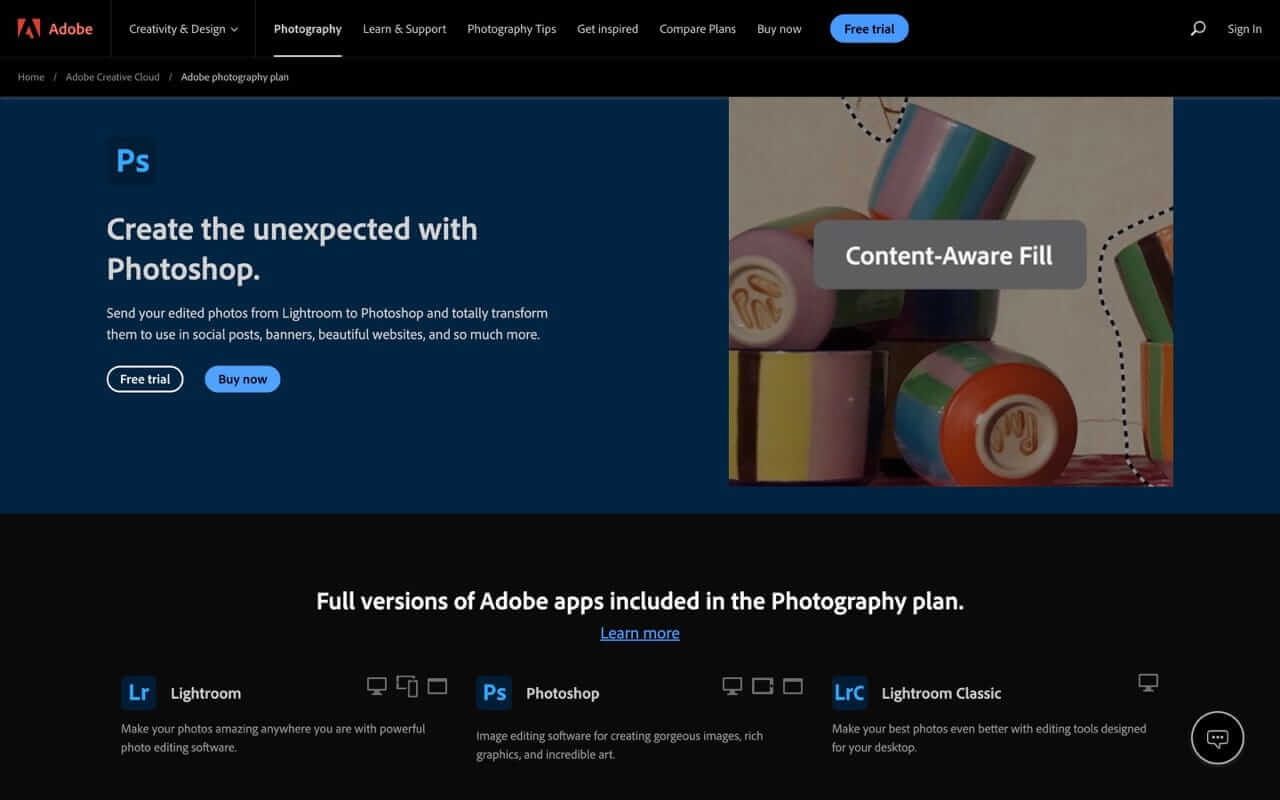Open Compare Plans in navigation
This screenshot has width=1280, height=800.
click(698, 29)
